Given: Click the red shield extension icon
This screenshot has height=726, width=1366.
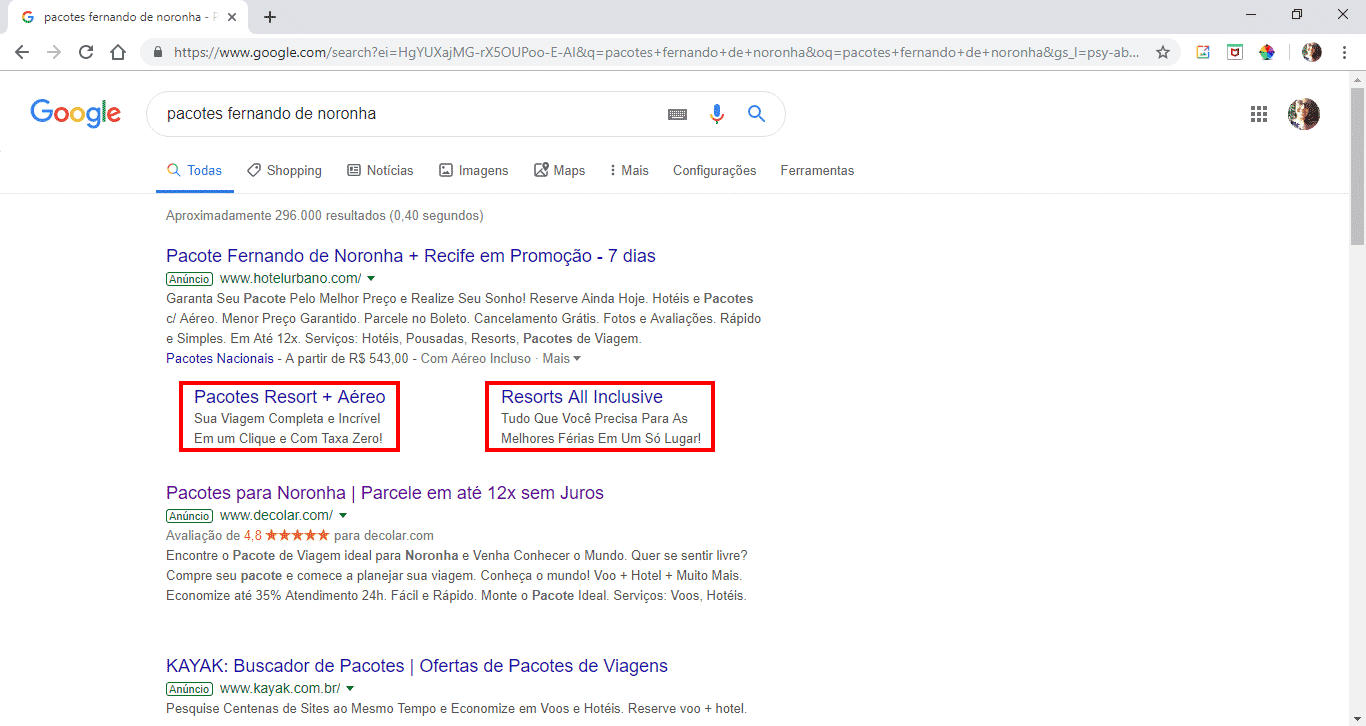Looking at the screenshot, I should tap(1235, 52).
